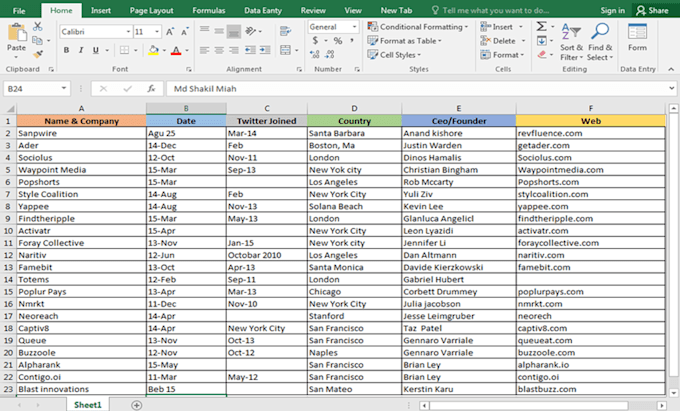Open Conditional Formatting menu
This screenshot has height=411, width=680.
[418, 27]
